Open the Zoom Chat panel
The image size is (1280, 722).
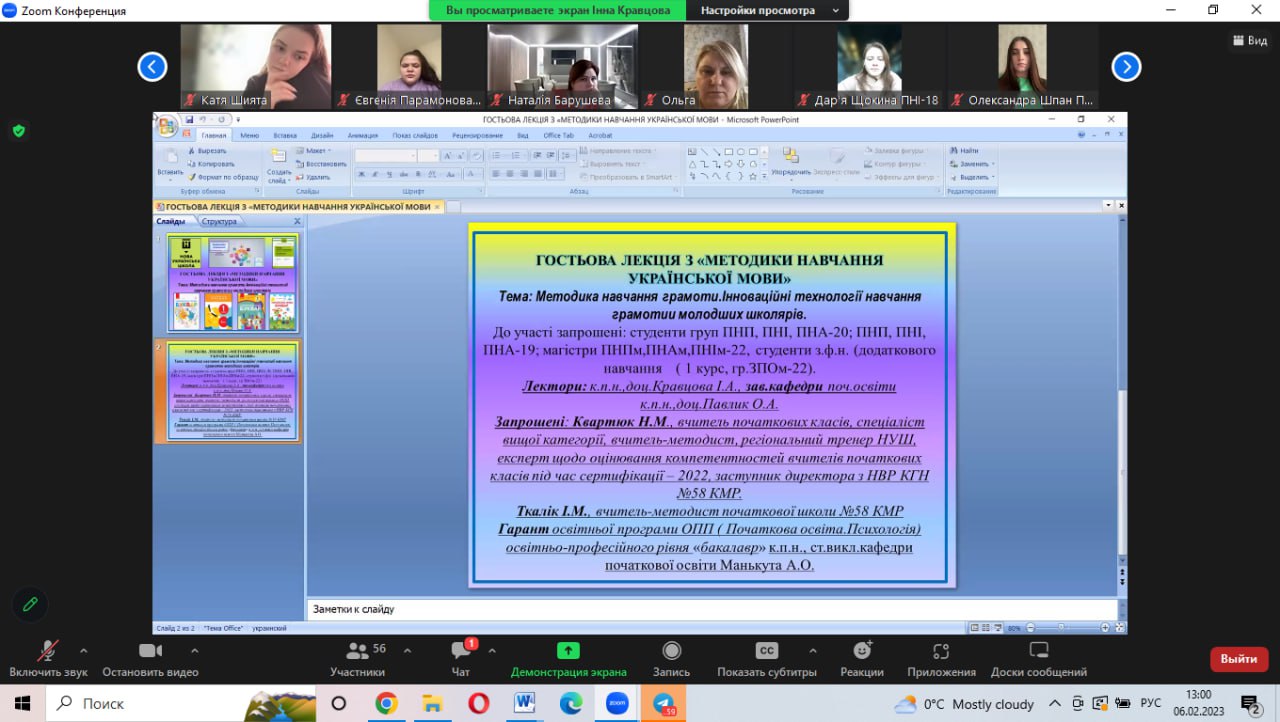[x=460, y=652]
